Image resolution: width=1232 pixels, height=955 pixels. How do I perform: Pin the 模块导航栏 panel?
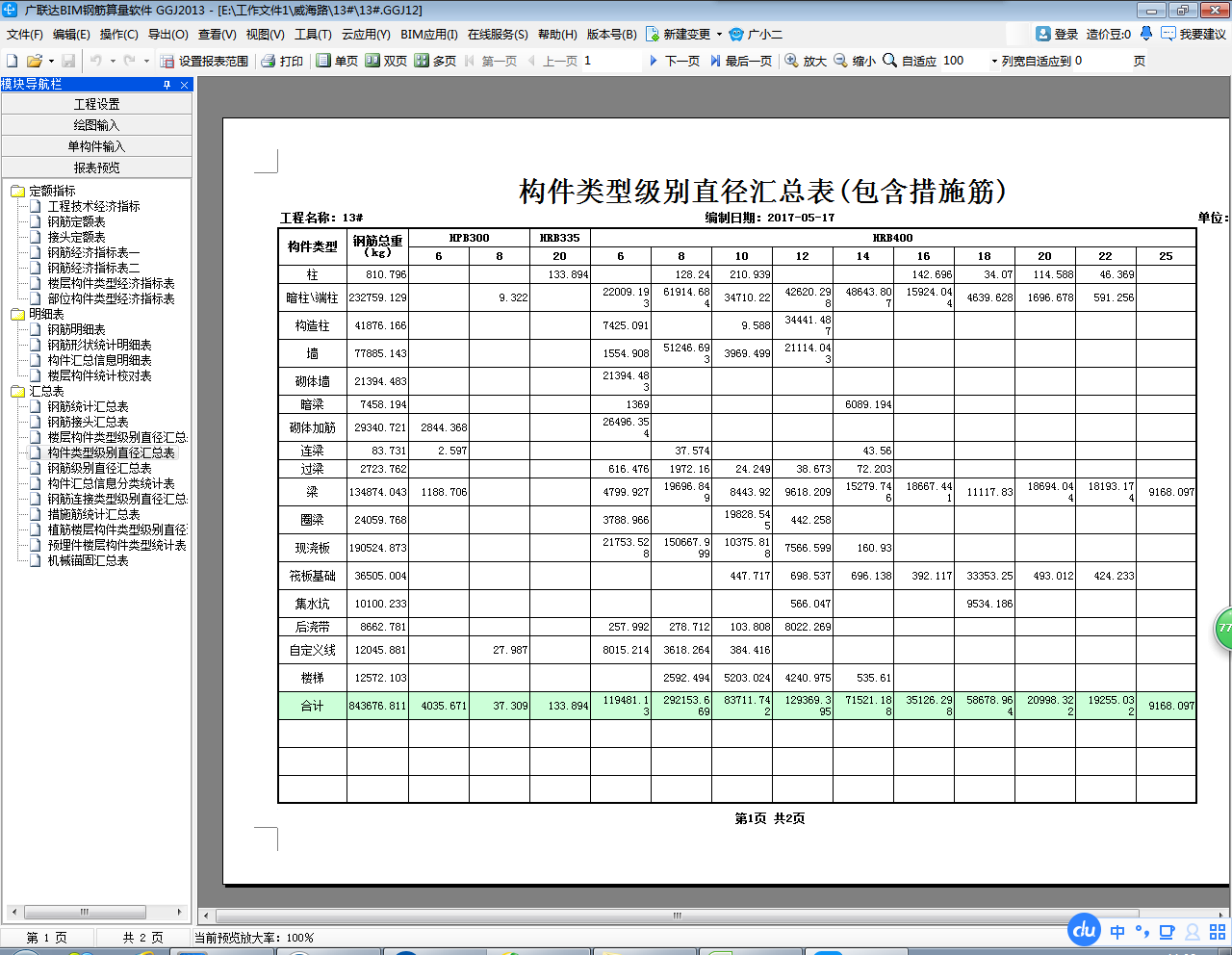click(x=167, y=85)
